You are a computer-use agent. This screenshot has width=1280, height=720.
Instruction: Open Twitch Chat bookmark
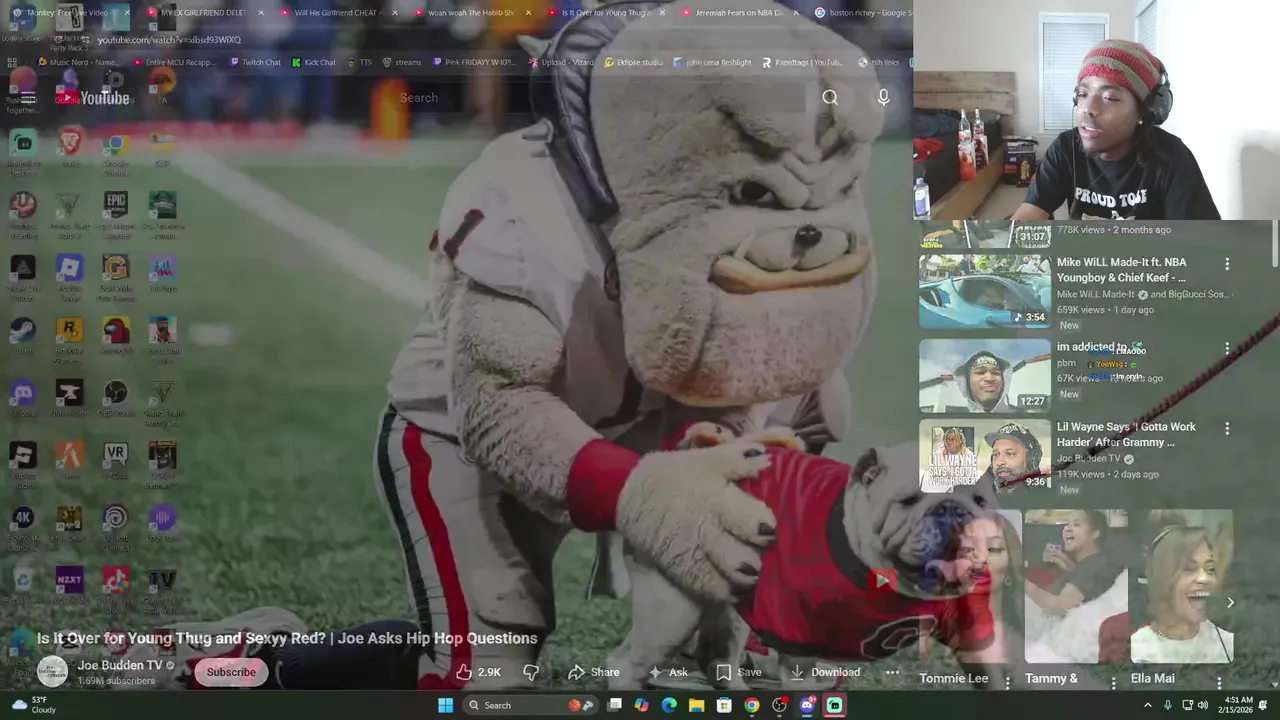click(255, 62)
